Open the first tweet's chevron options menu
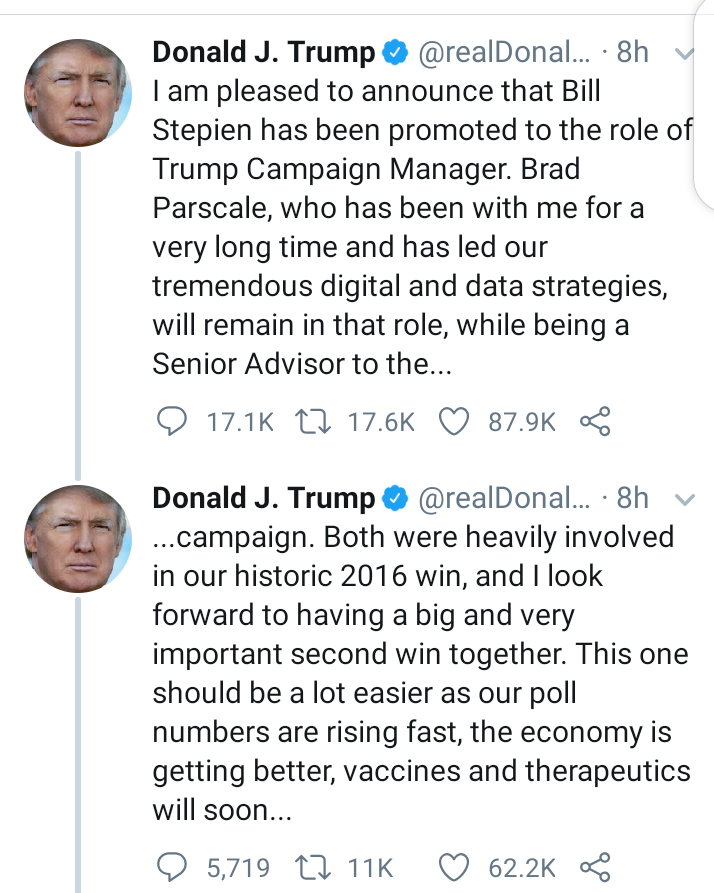Image resolution: width=714 pixels, height=893 pixels. coord(685,54)
